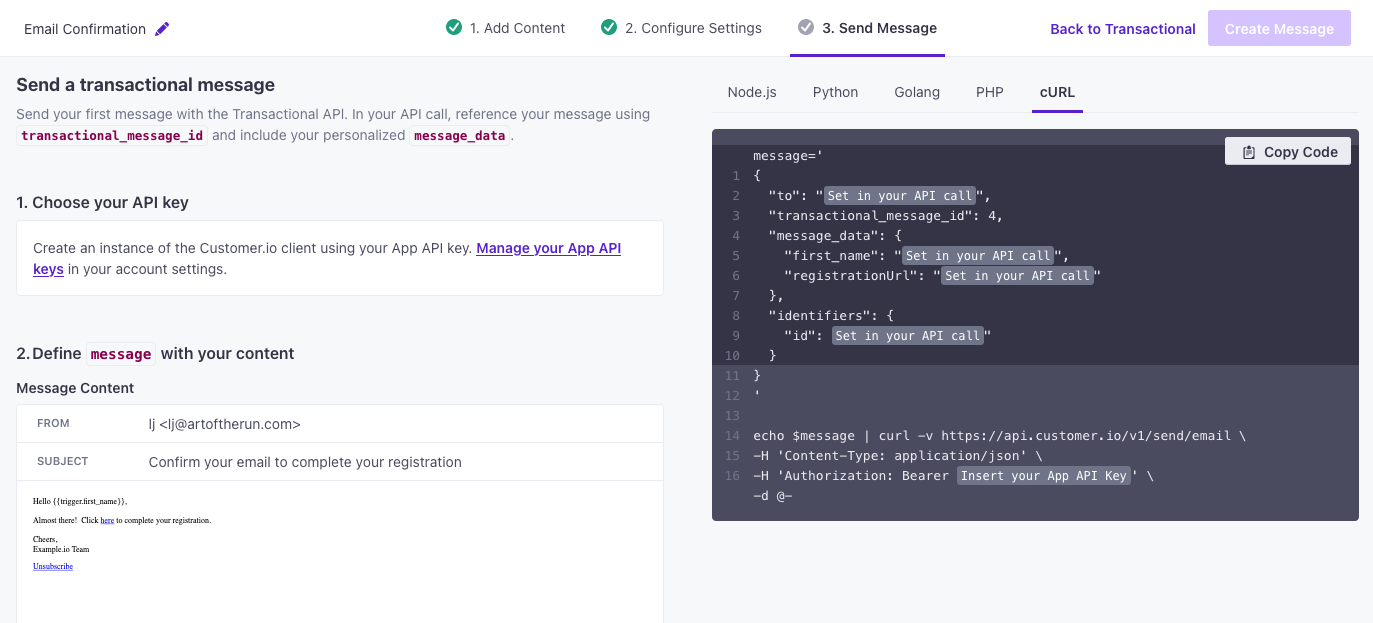Click the checkmark beside Configure Settings
The width and height of the screenshot is (1373, 623).
(609, 28)
